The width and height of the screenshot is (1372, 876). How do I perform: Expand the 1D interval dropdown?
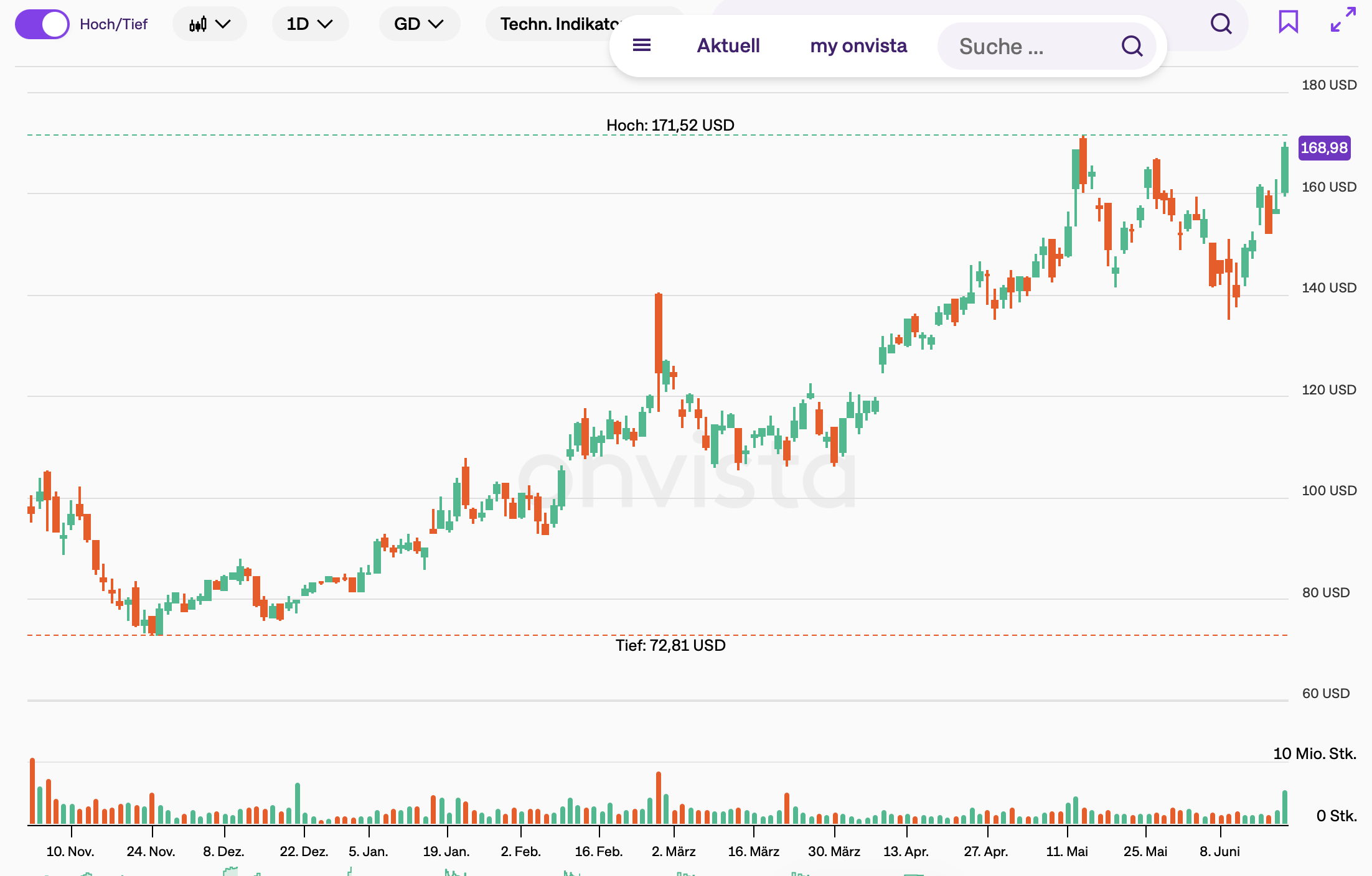tap(309, 24)
